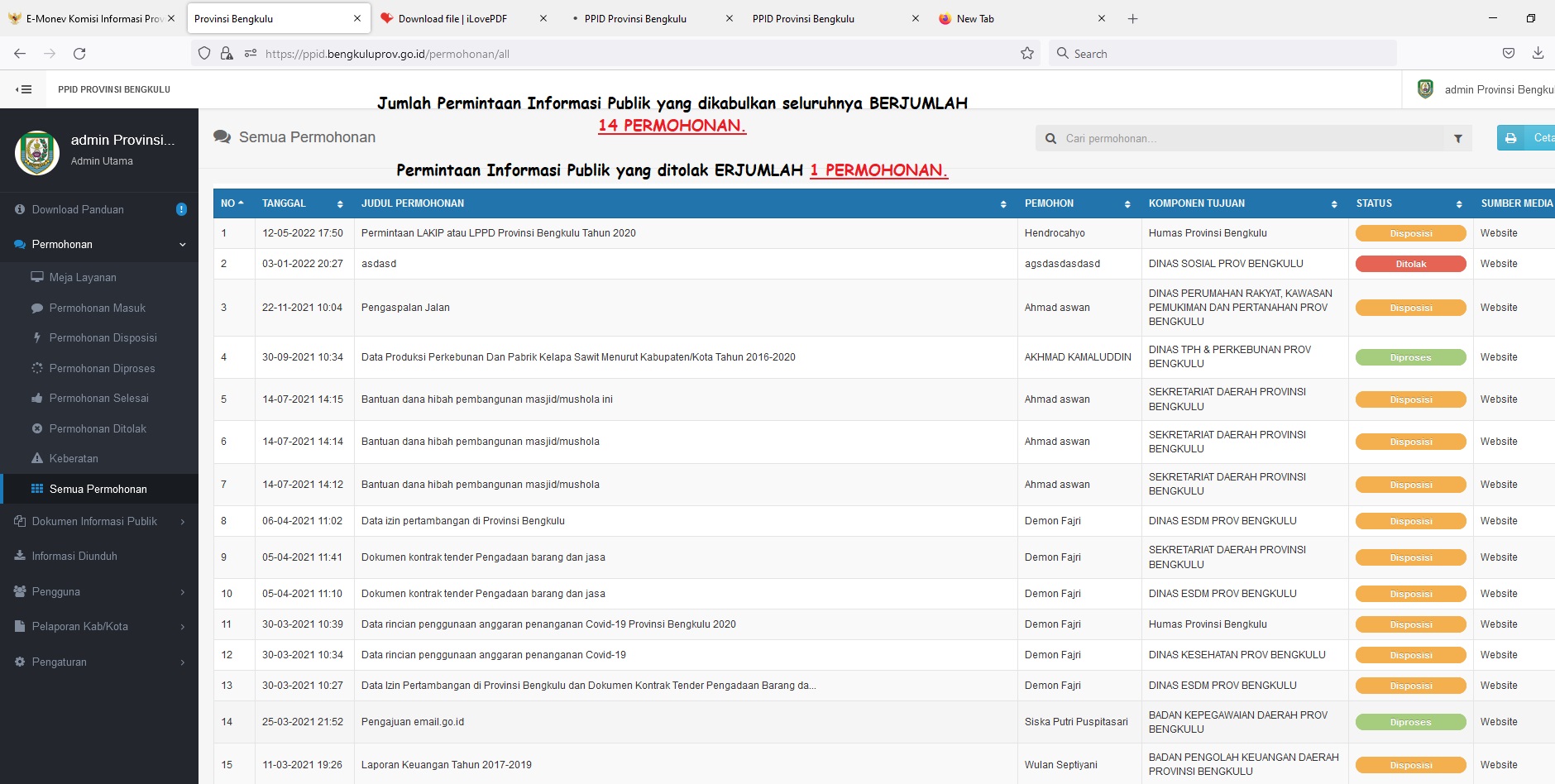Screen dimensions: 1555x784
Task: Click the Cetak printer button
Action: click(x=1526, y=138)
